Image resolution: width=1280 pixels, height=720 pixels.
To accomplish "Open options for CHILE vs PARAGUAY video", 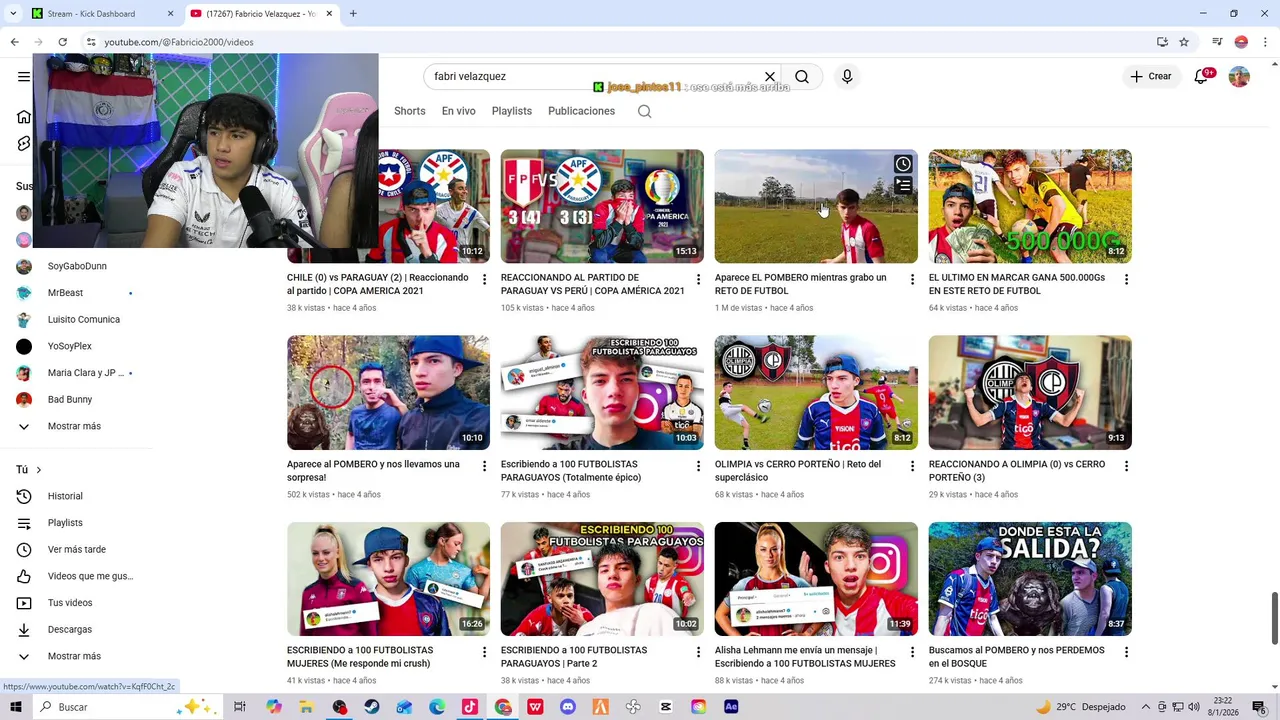I will coord(484,280).
